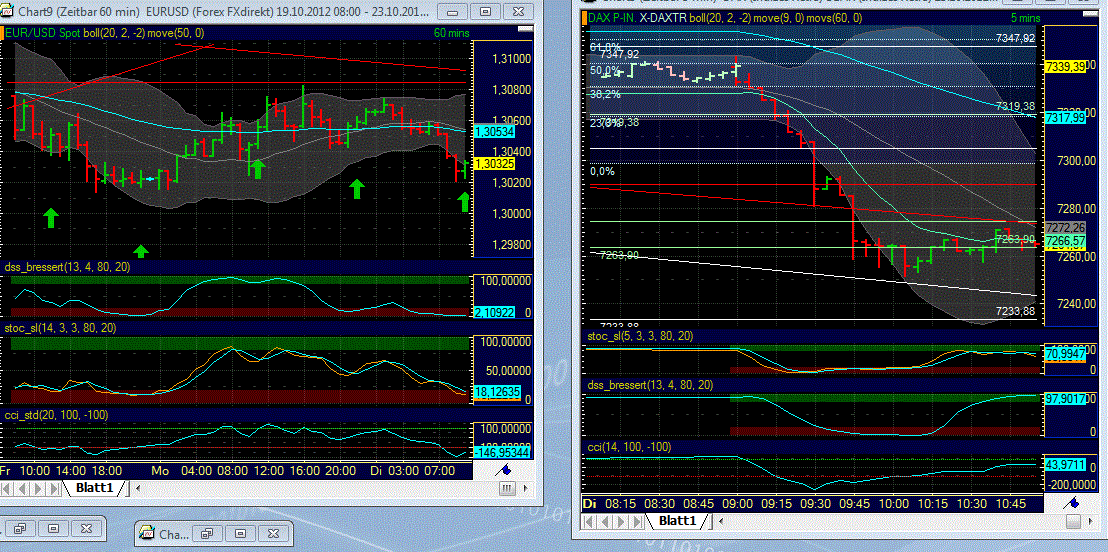
Task: Restore the minimized Cha... chart window
Action: coord(208,533)
